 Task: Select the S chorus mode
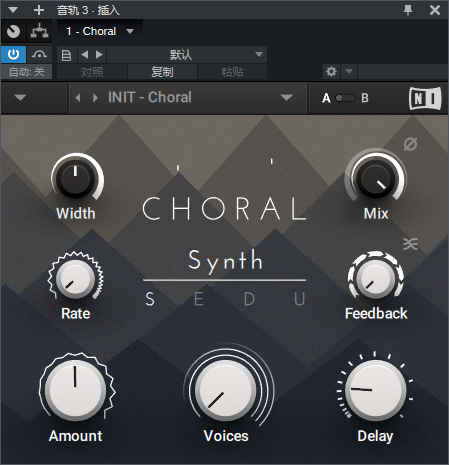[x=150, y=299]
